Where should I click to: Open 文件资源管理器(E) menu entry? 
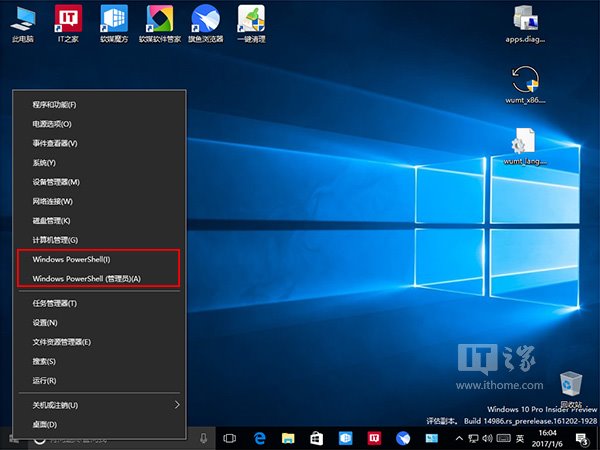coord(99,342)
